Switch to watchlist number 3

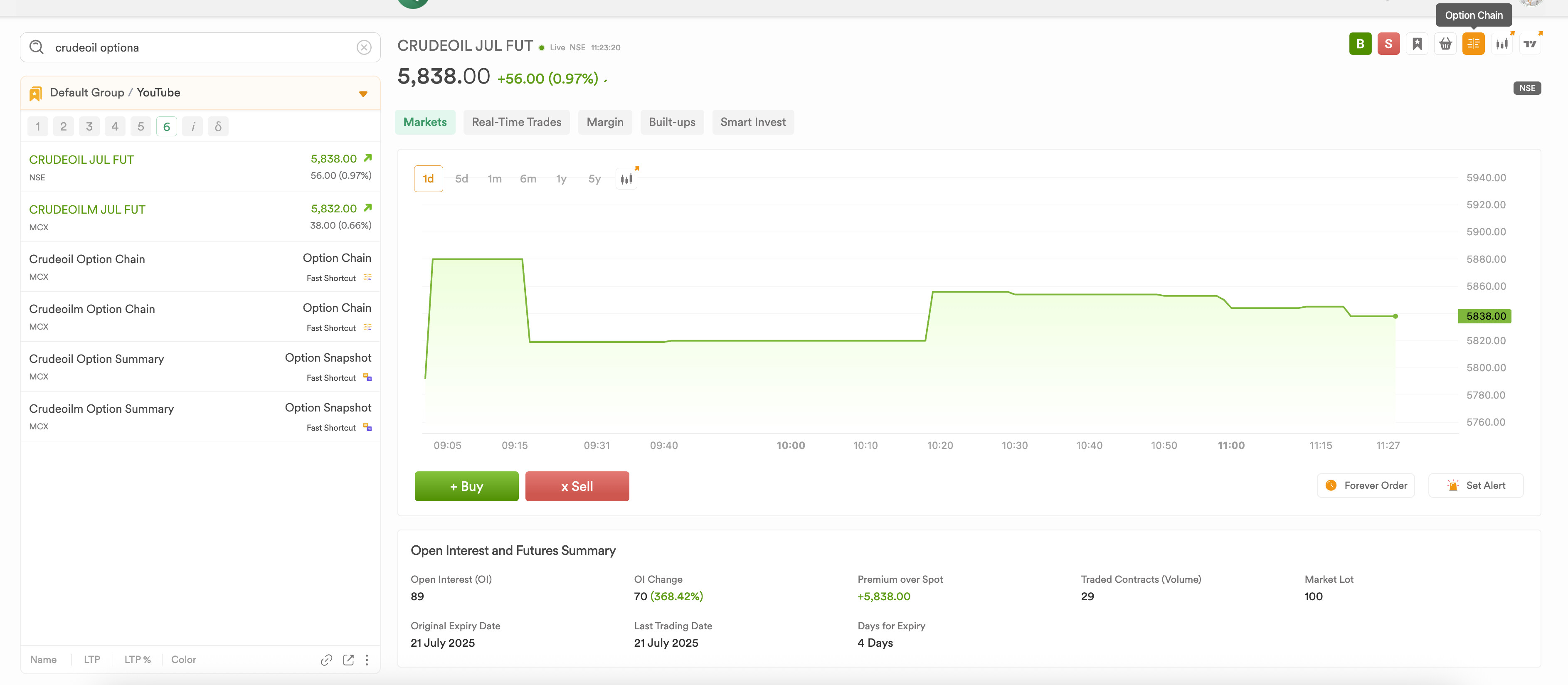tap(89, 127)
